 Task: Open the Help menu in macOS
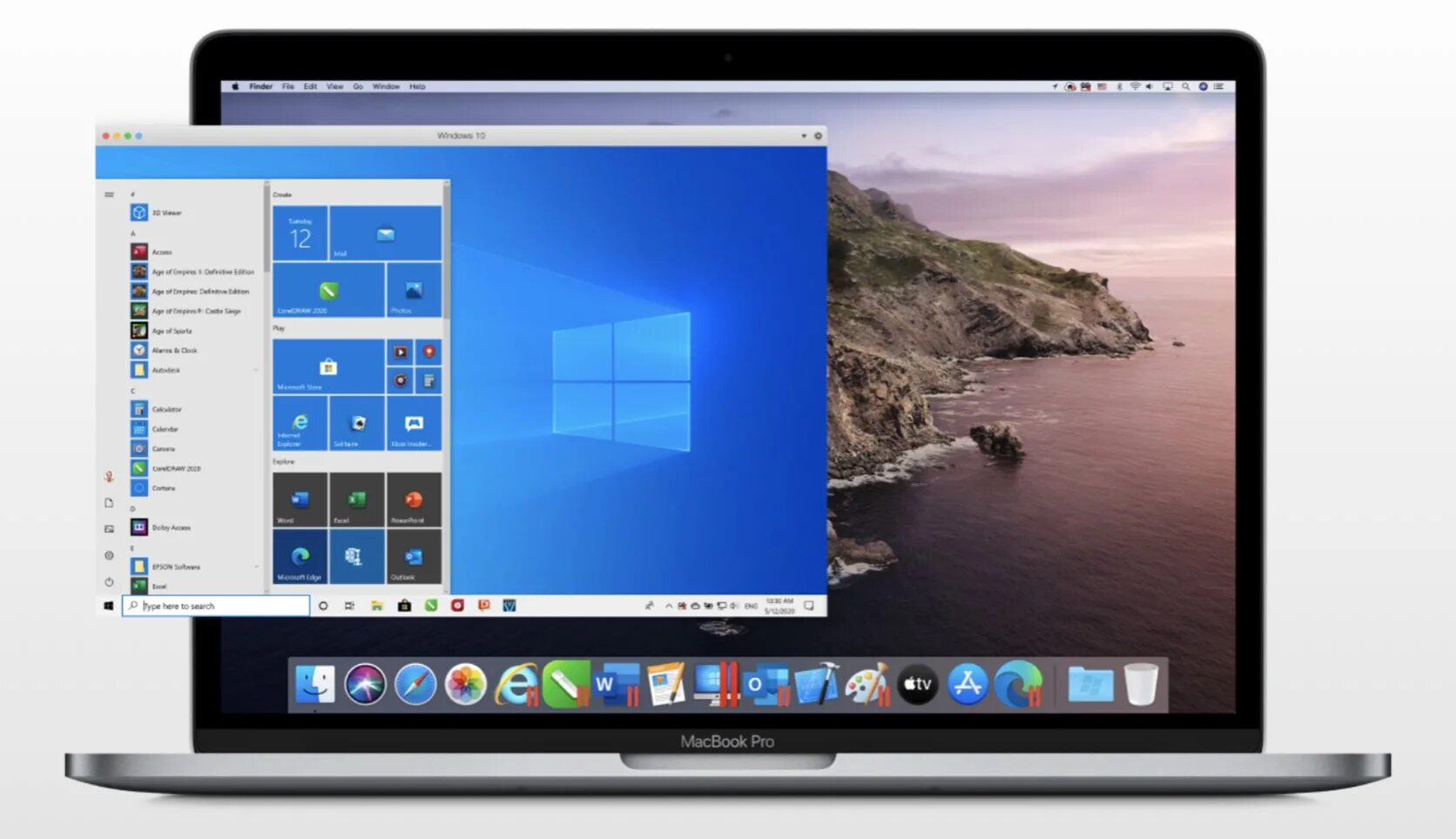pyautogui.click(x=417, y=86)
